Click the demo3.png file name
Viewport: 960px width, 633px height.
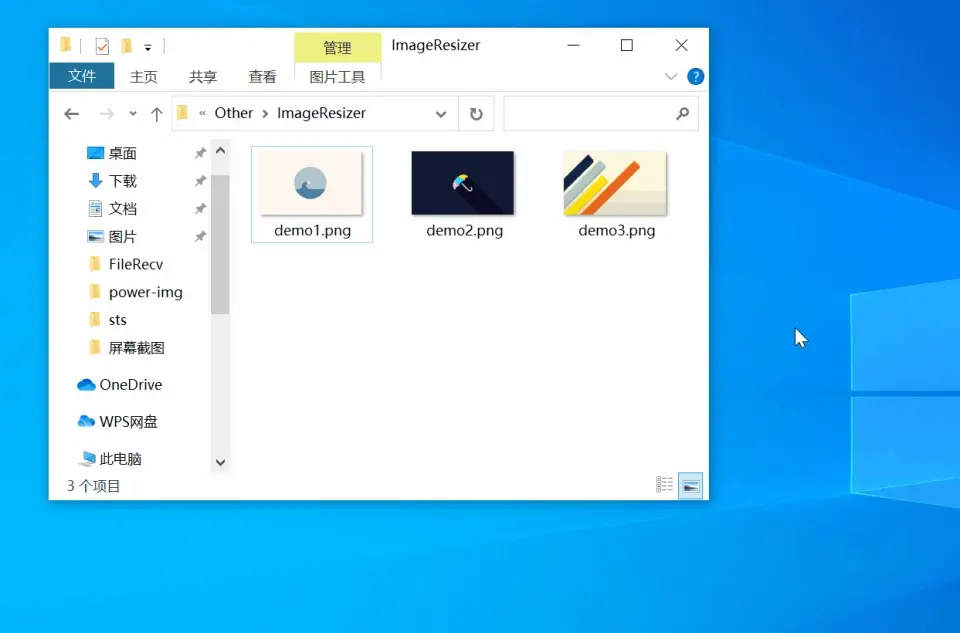(617, 231)
